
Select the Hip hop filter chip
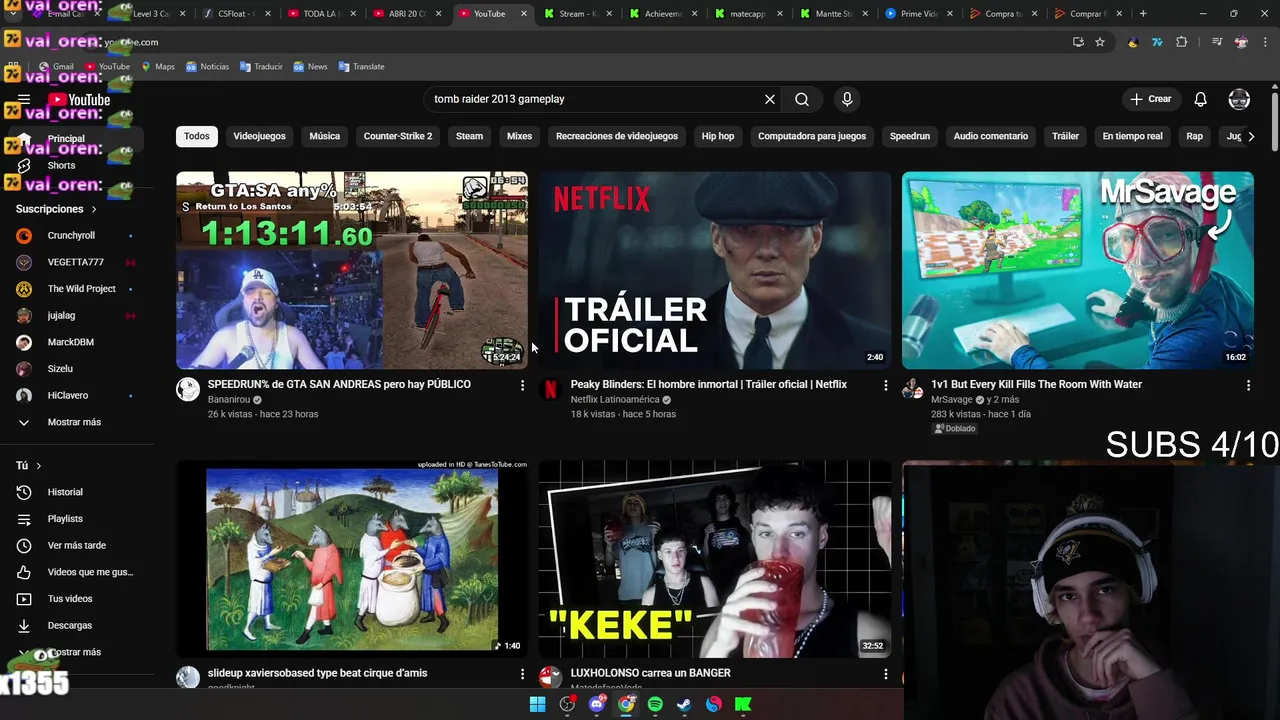click(718, 136)
